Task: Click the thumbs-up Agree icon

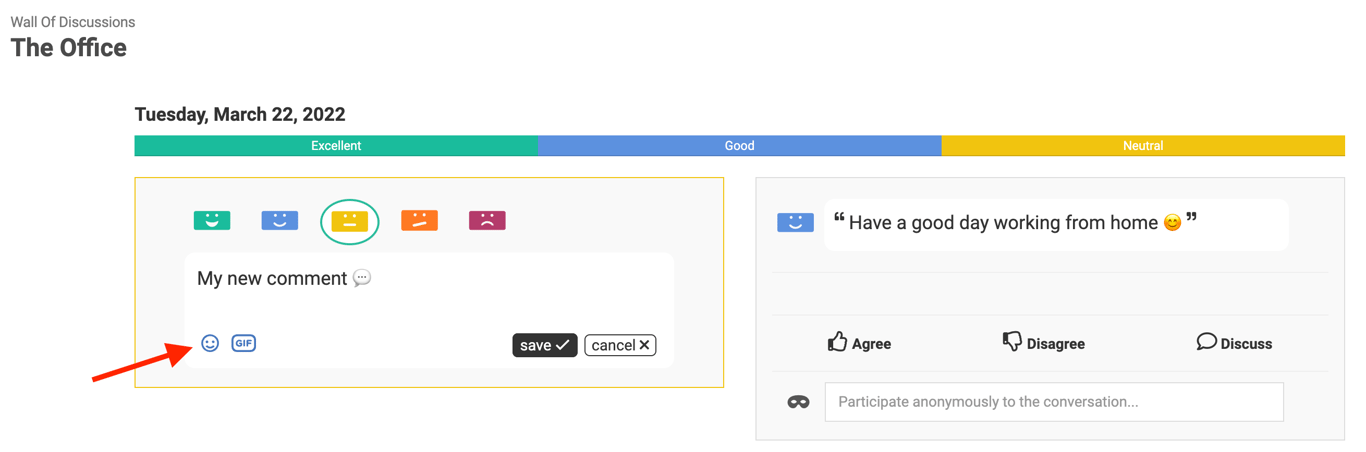Action: click(837, 342)
